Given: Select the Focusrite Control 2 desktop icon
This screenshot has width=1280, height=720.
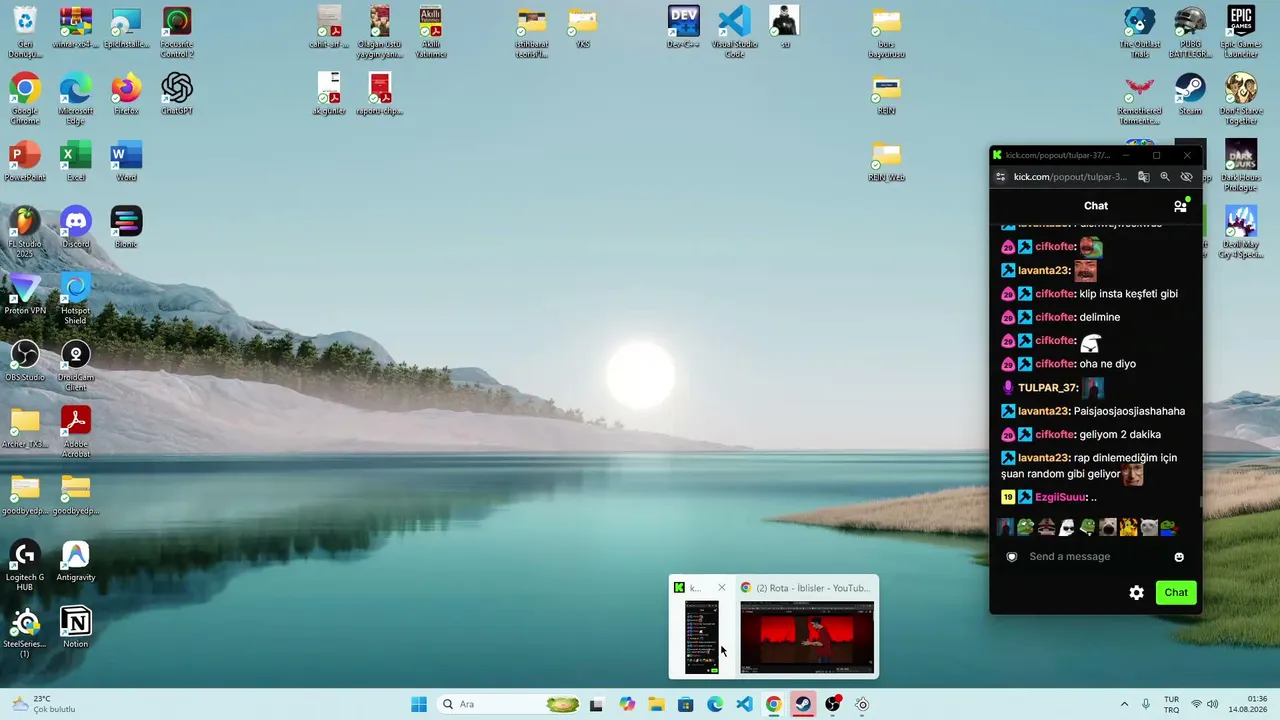Looking at the screenshot, I should tap(177, 32).
